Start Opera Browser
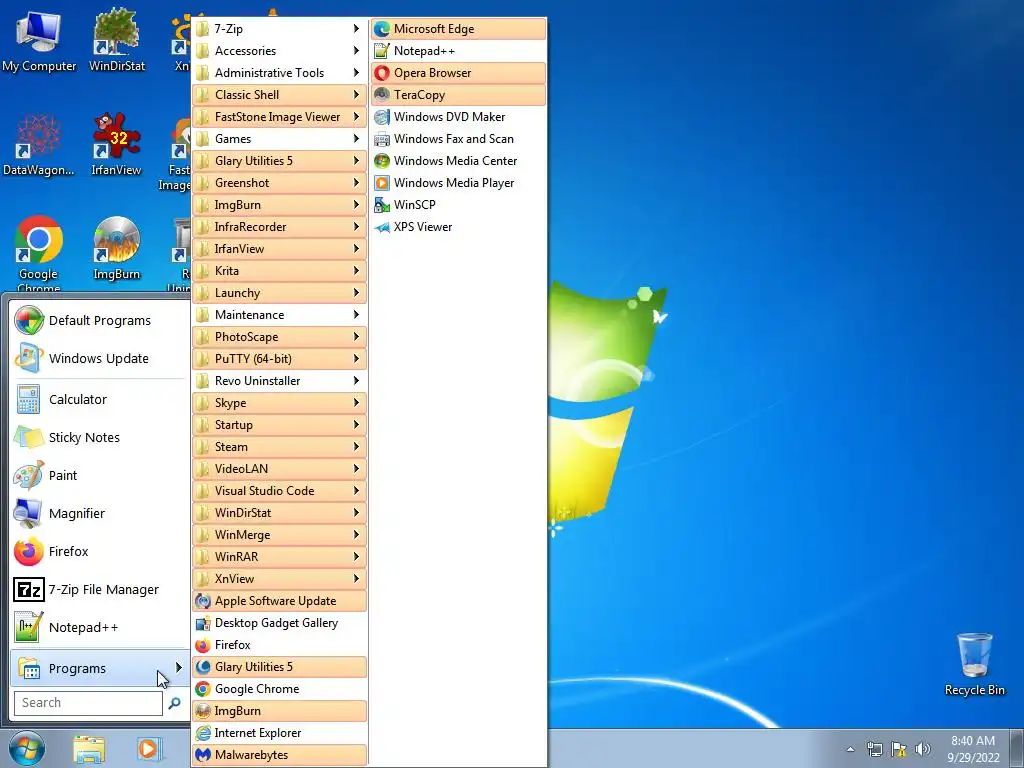The height and width of the screenshot is (768, 1024). (458, 72)
